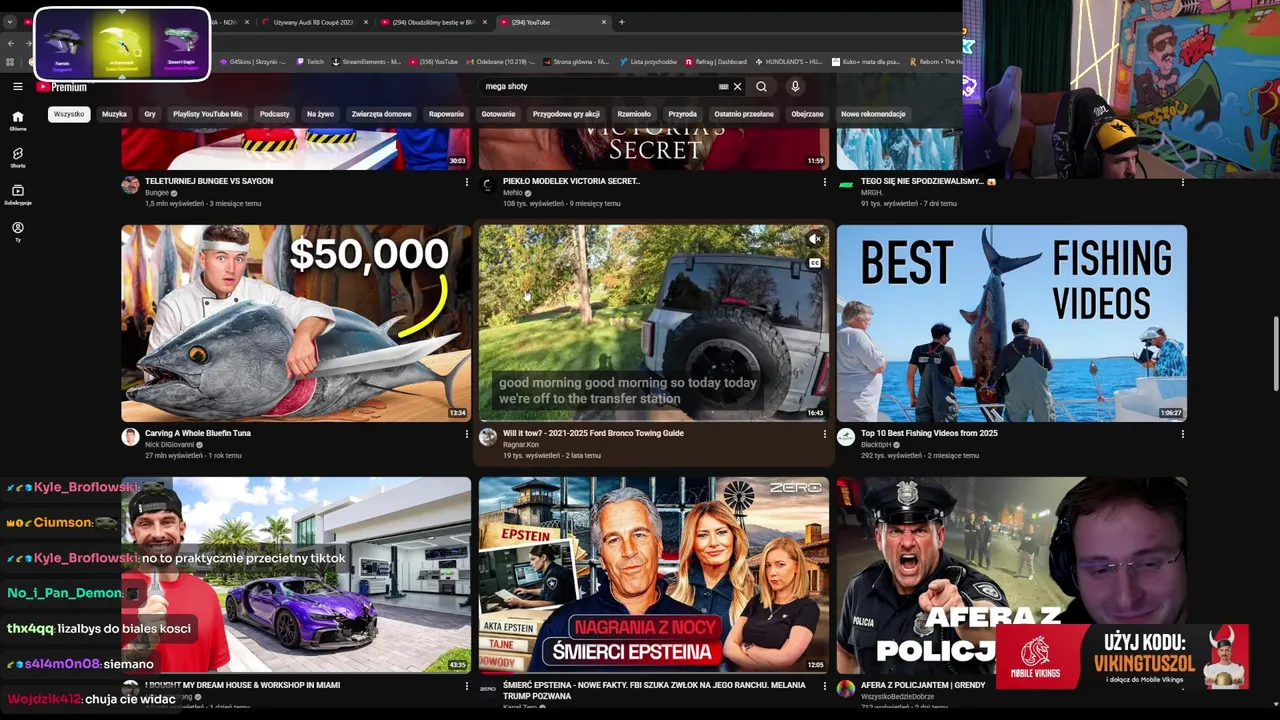
Task: Toggle captions on the Bronco preview
Action: pyautogui.click(x=814, y=263)
